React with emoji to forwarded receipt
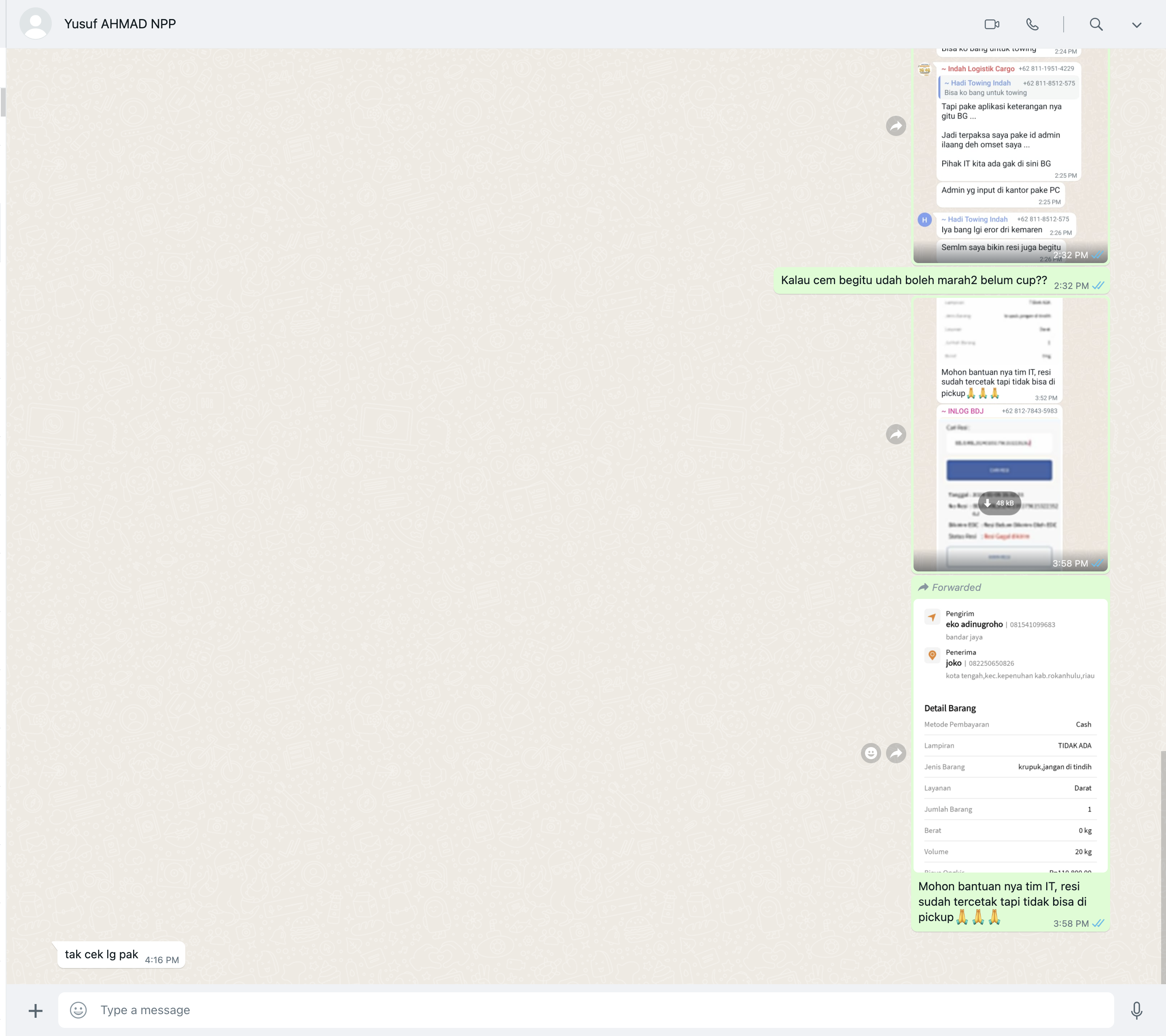The image size is (1166, 1036). click(871, 753)
